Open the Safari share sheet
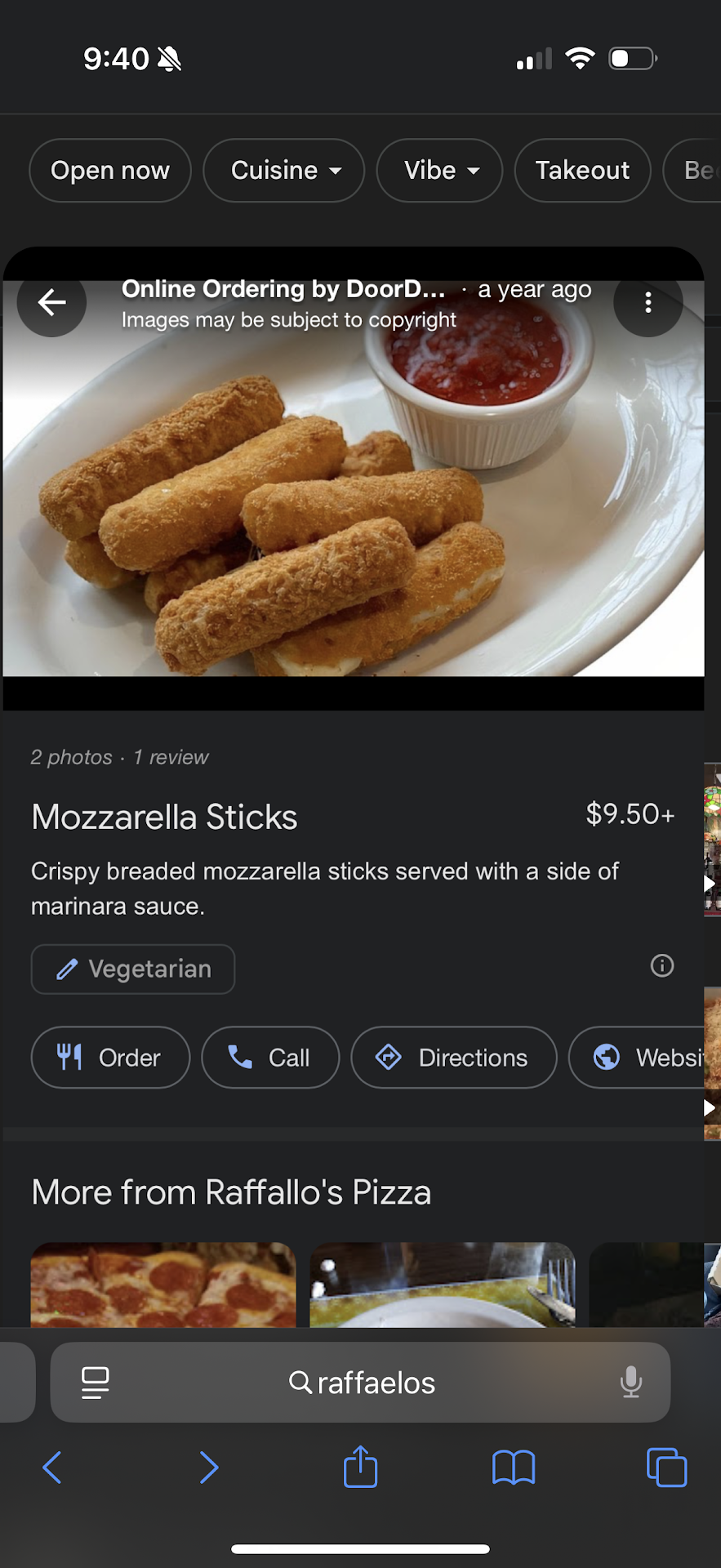 coord(360,1468)
